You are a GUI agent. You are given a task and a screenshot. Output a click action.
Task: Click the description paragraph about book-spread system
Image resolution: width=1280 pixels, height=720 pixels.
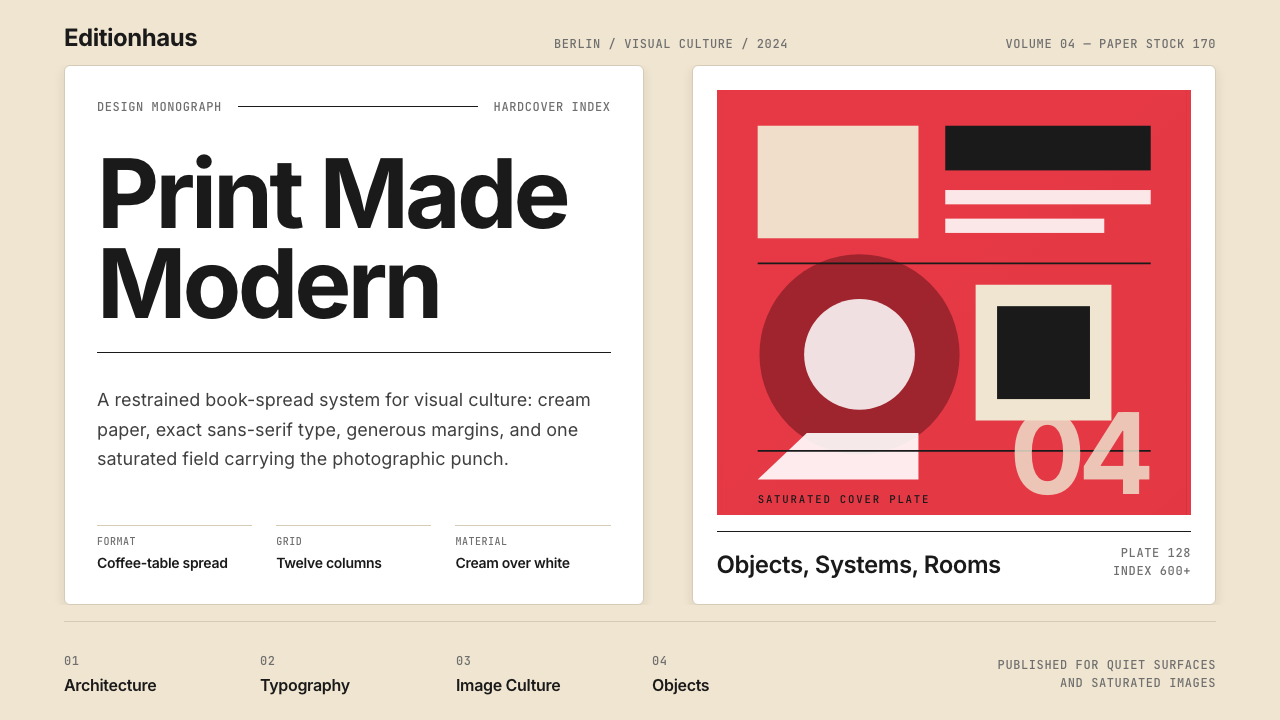click(344, 429)
